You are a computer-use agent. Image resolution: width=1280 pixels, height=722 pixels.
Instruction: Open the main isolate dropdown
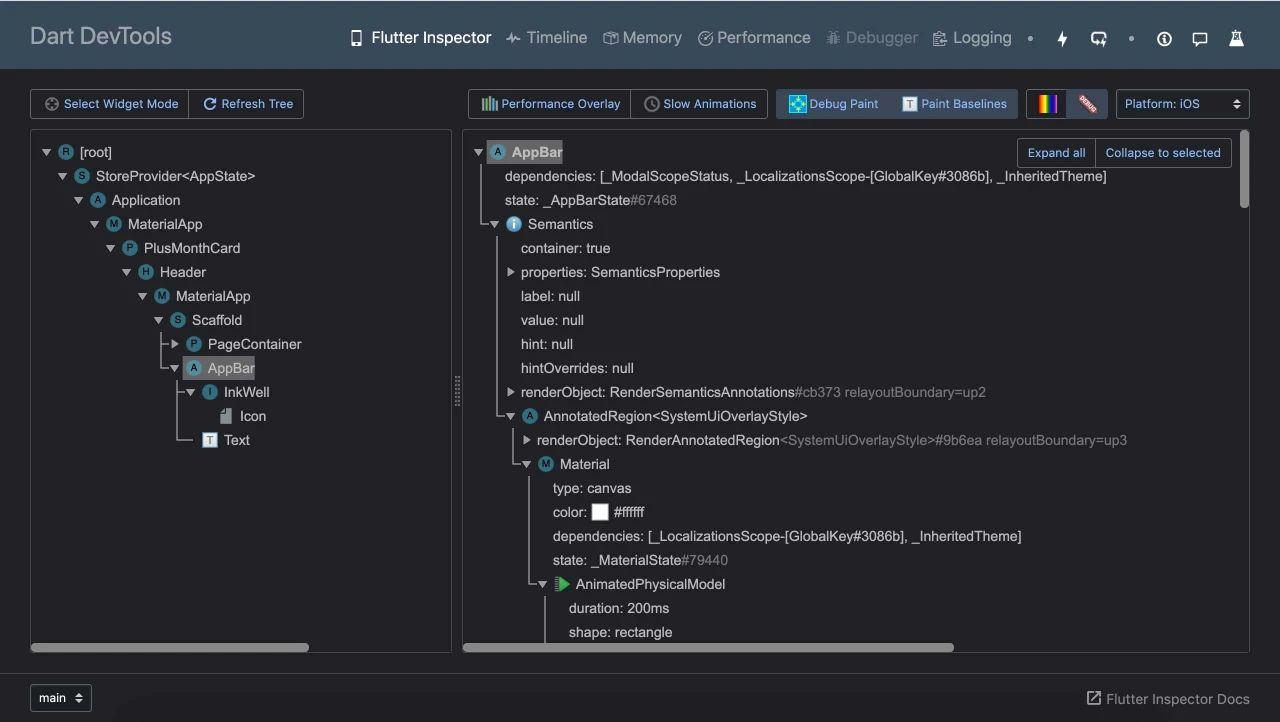(61, 698)
